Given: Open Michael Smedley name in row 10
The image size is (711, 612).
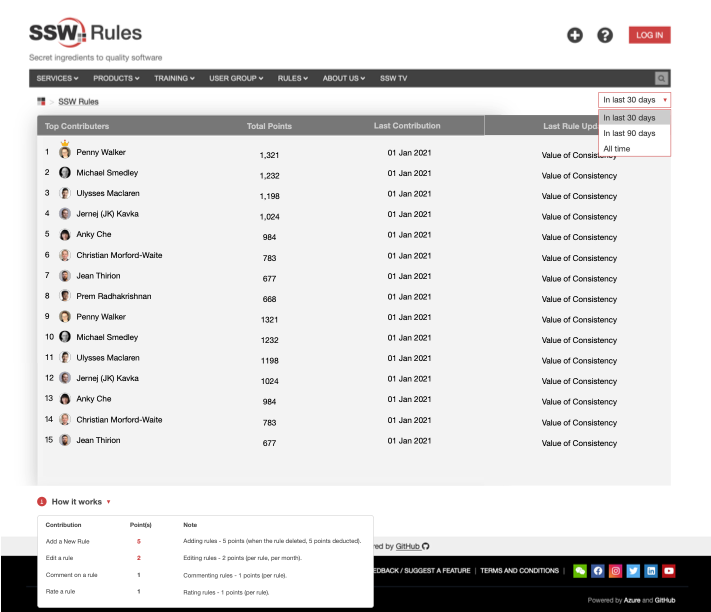Looking at the screenshot, I should pyautogui.click(x=107, y=337).
